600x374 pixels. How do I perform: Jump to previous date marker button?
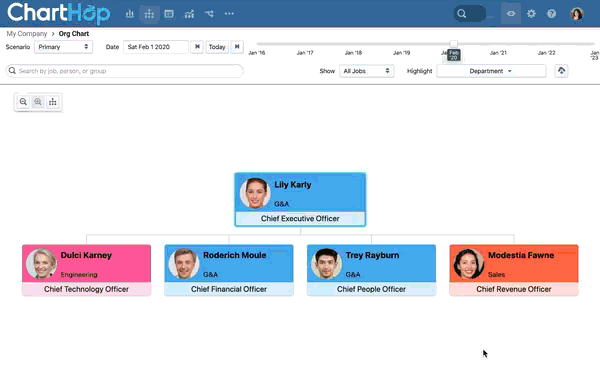[x=197, y=47]
